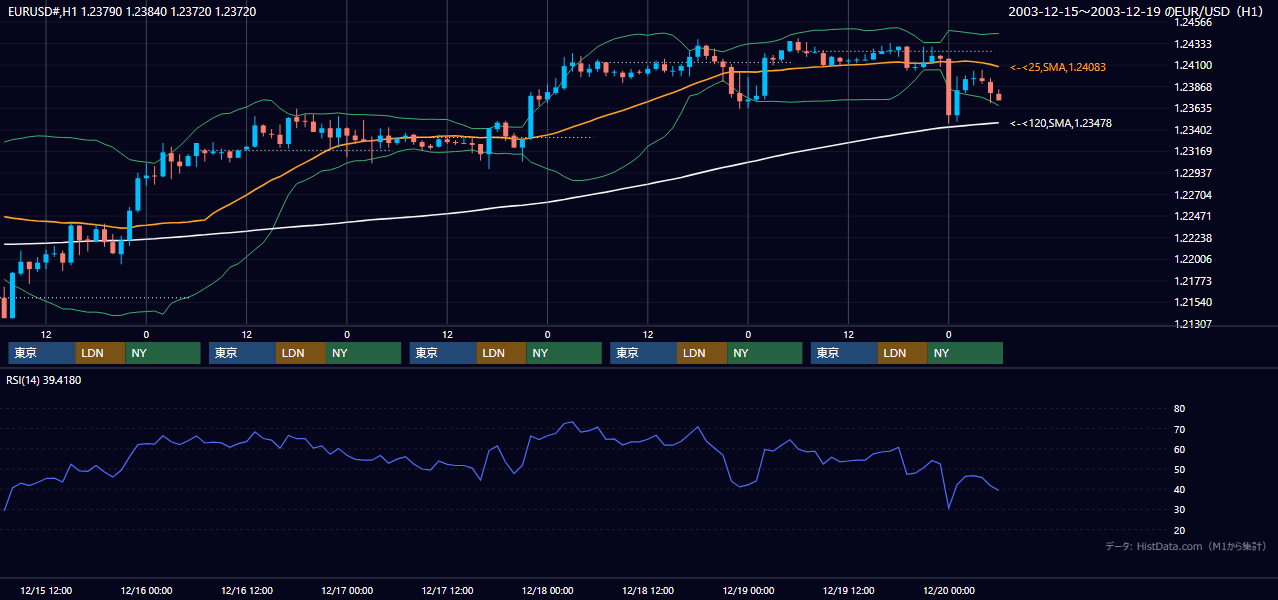Click RSI scale label 60
The width and height of the screenshot is (1278, 600).
pyautogui.click(x=1179, y=449)
